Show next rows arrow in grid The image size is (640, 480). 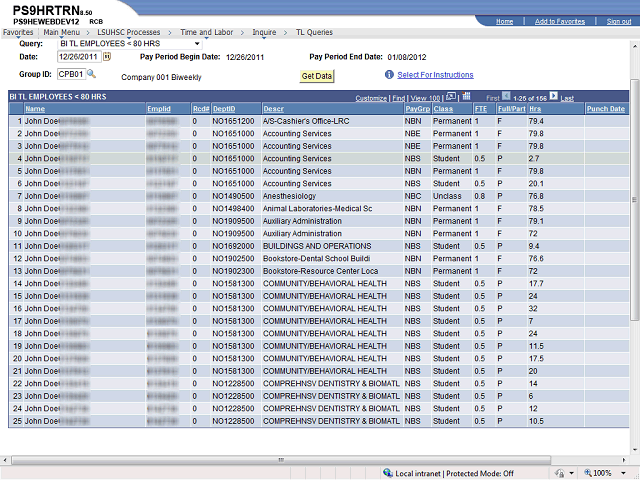pyautogui.click(x=553, y=97)
